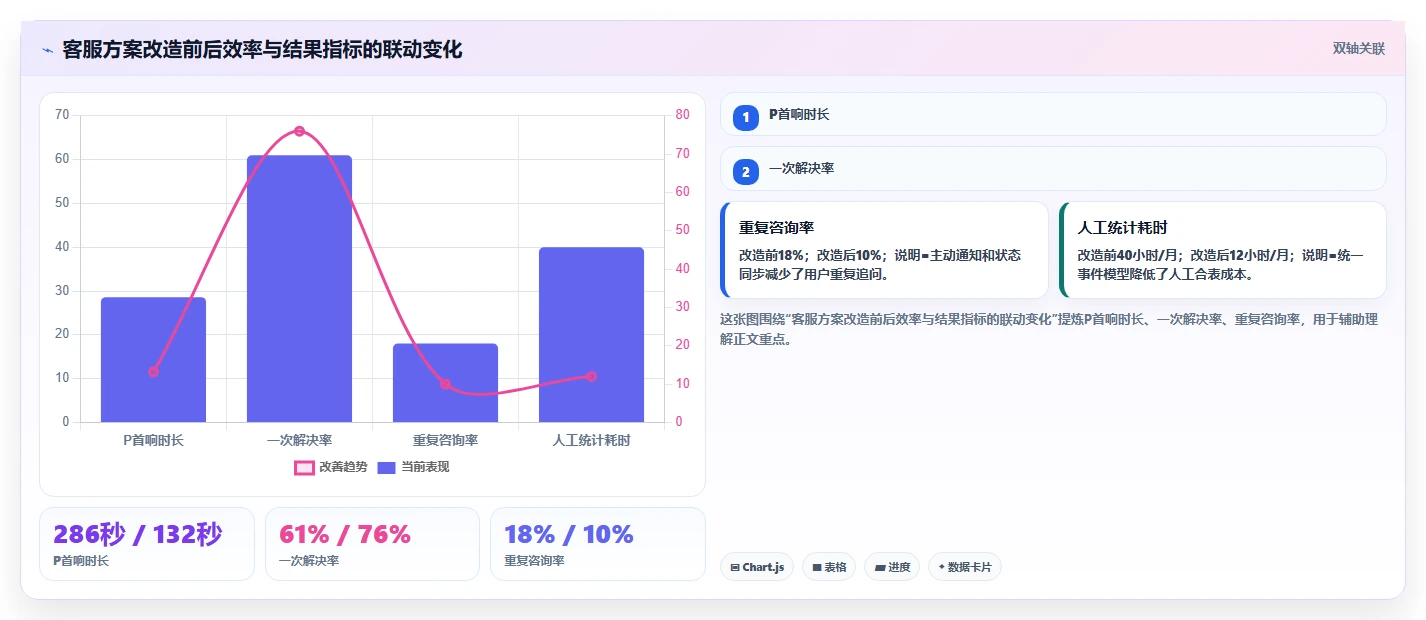Viewport: 1426px width, 620px height.
Task: Click the number 2 badge icon
Action: pyautogui.click(x=745, y=172)
